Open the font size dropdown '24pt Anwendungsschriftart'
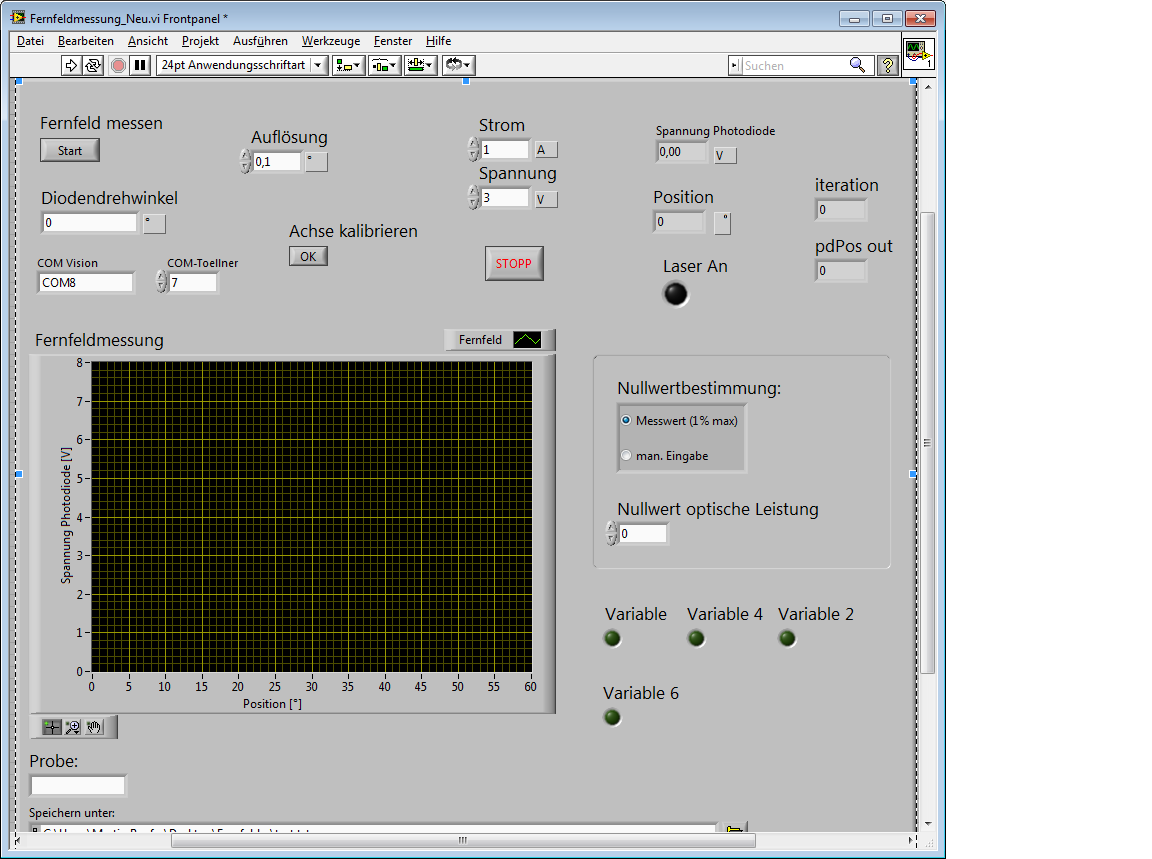 point(242,65)
